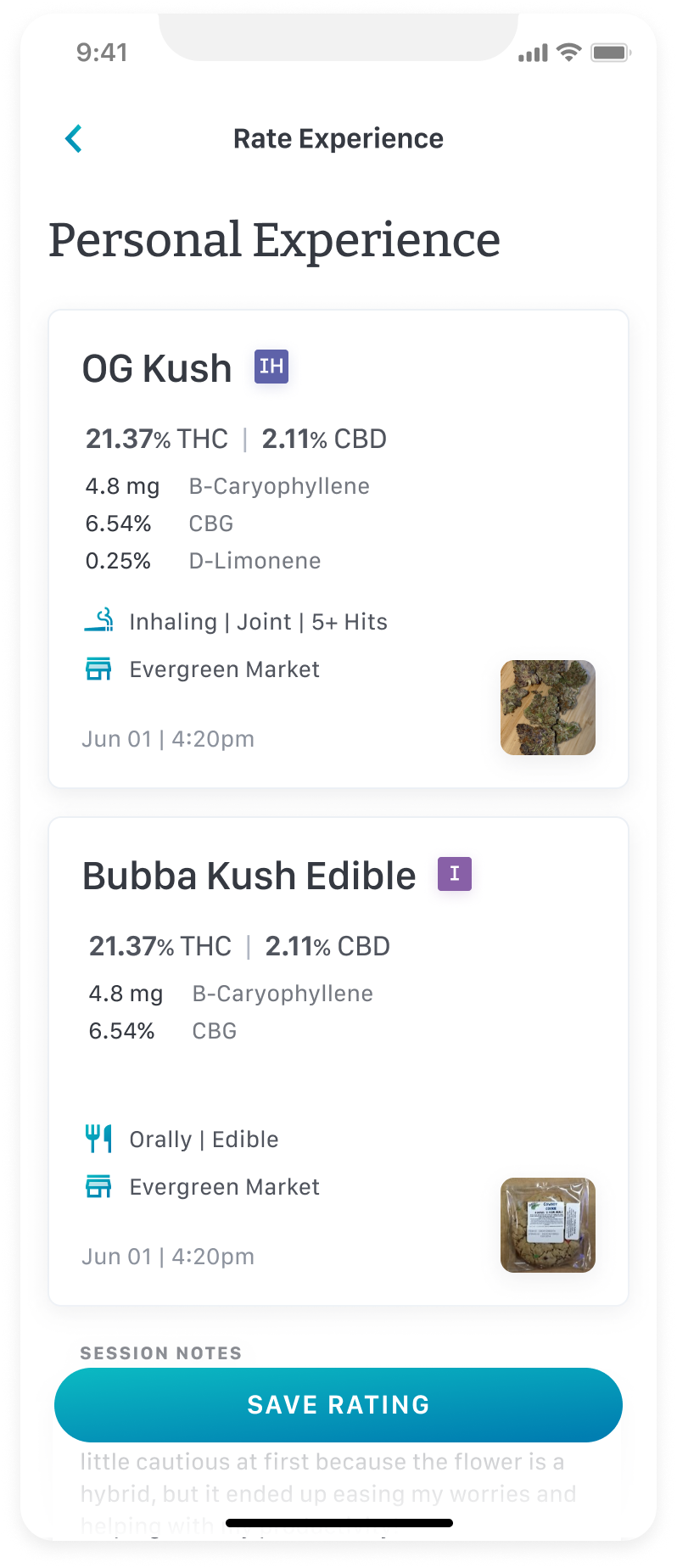The image size is (677, 1568).
Task: Open the OG Kush strain title
Action: tap(157, 368)
